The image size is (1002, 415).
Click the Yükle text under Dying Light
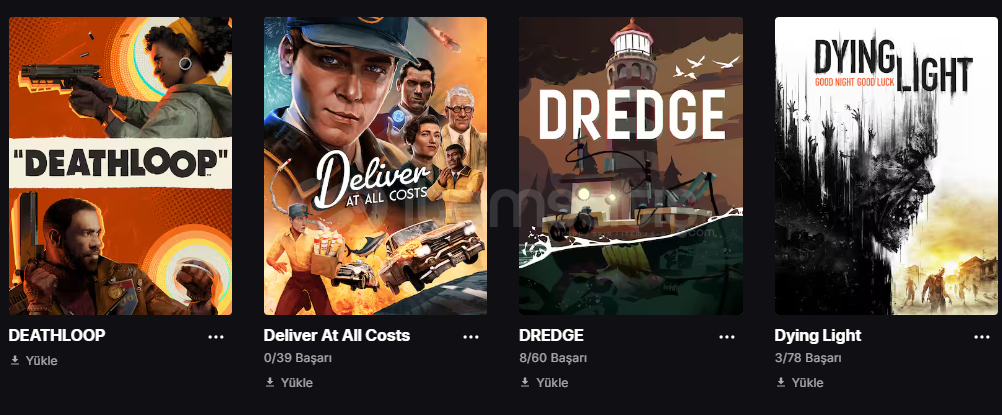pyautogui.click(x=808, y=382)
